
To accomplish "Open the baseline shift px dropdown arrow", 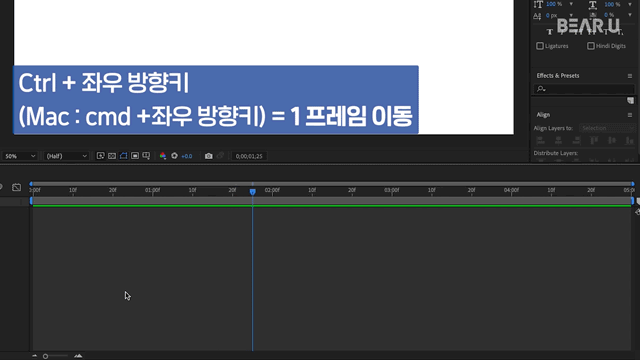I will coord(571,16).
